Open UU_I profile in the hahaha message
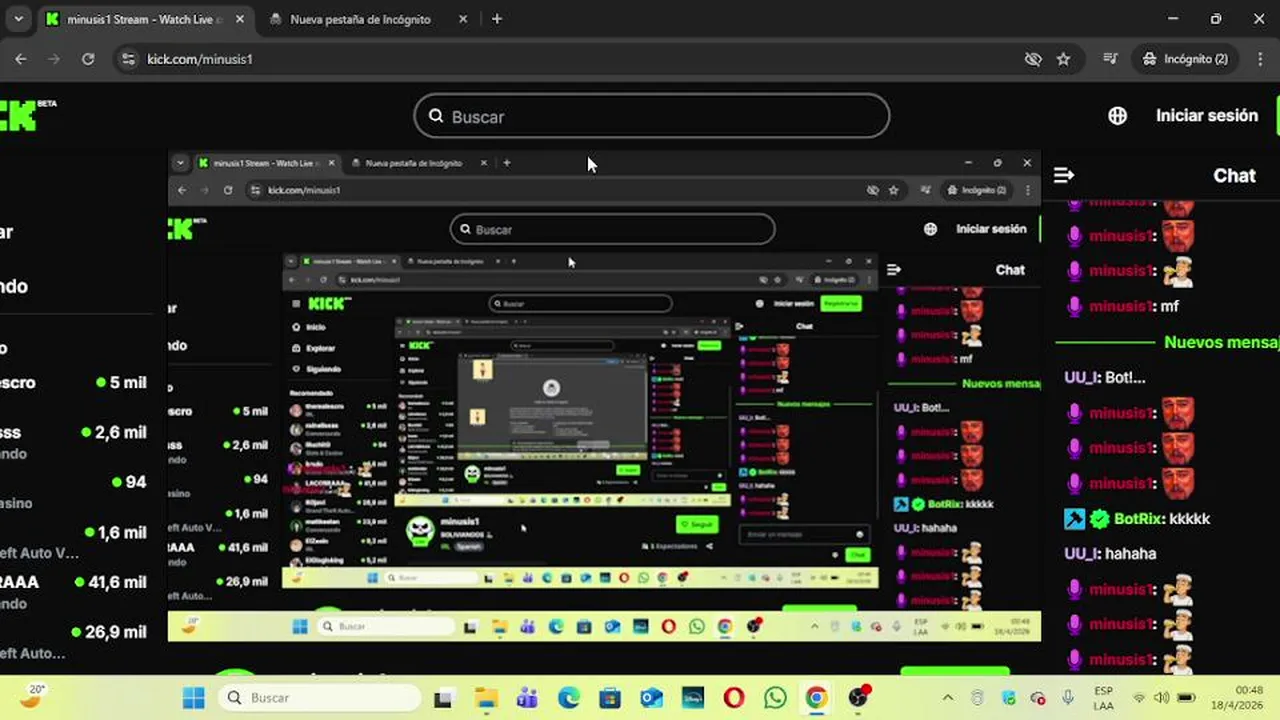The image size is (1280, 720). (x=1083, y=554)
